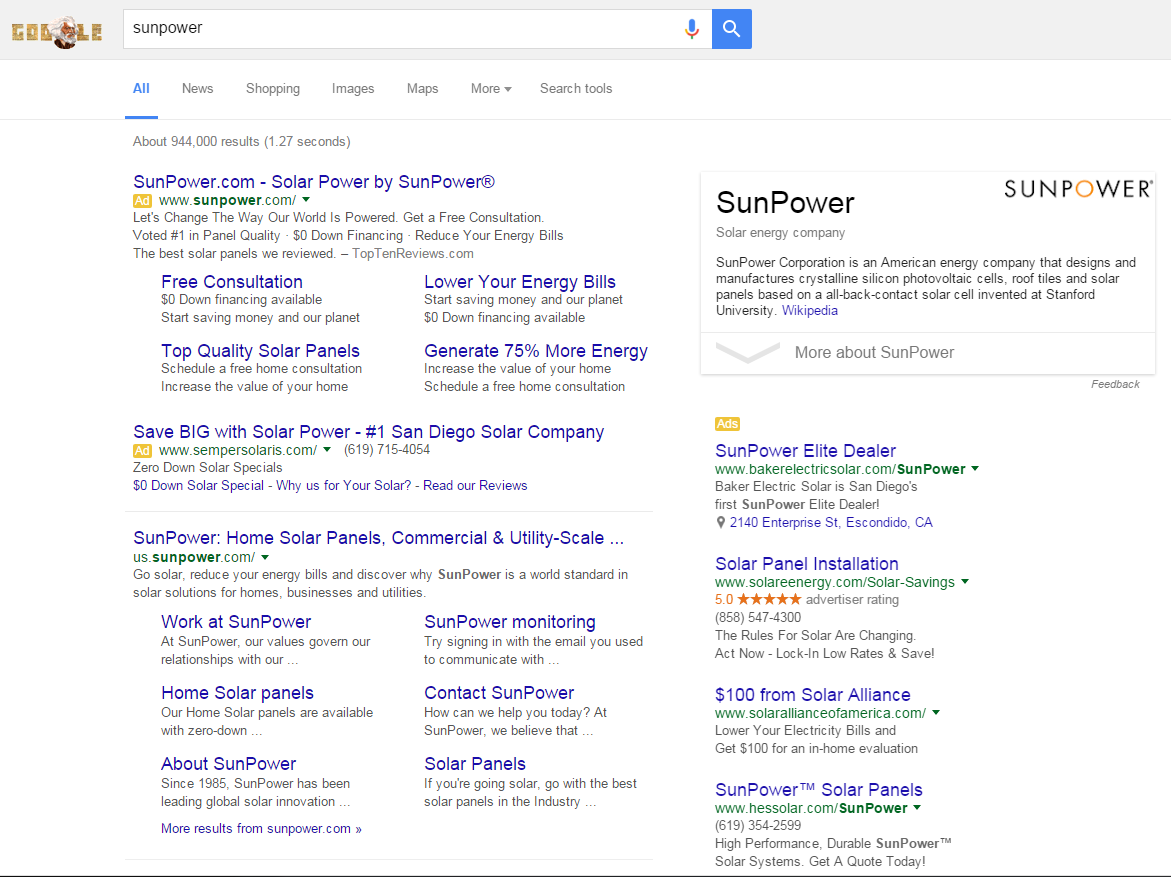Open the Work at SunPower sitelink

(x=236, y=622)
